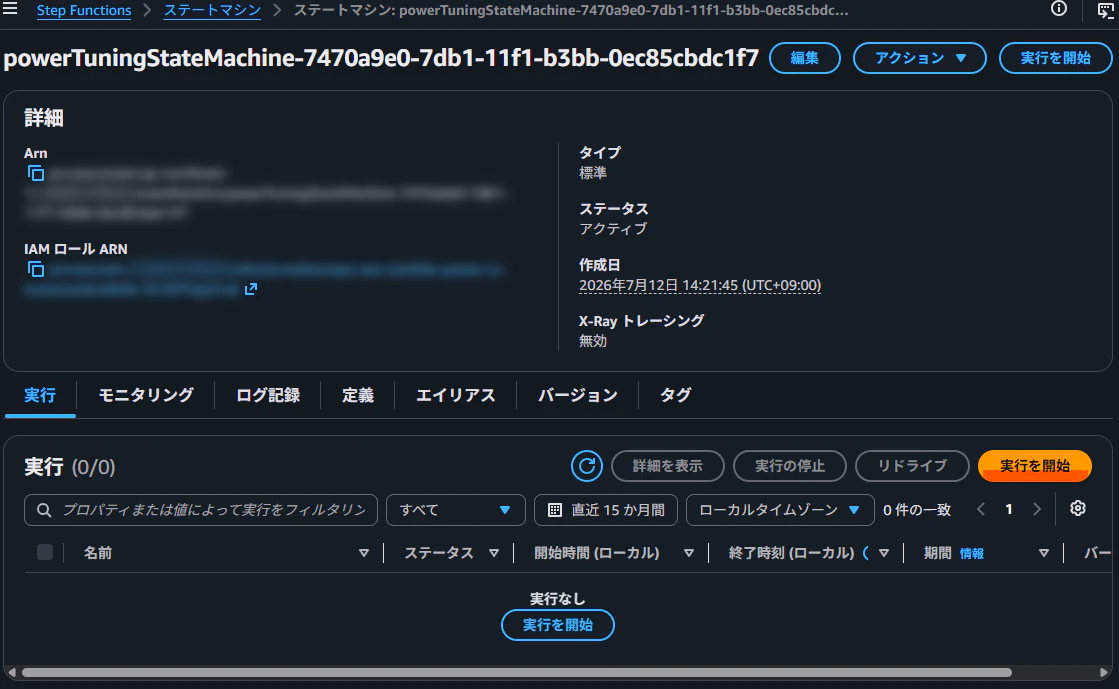
Task: Copy the state machine Arn
Action: pos(36,173)
